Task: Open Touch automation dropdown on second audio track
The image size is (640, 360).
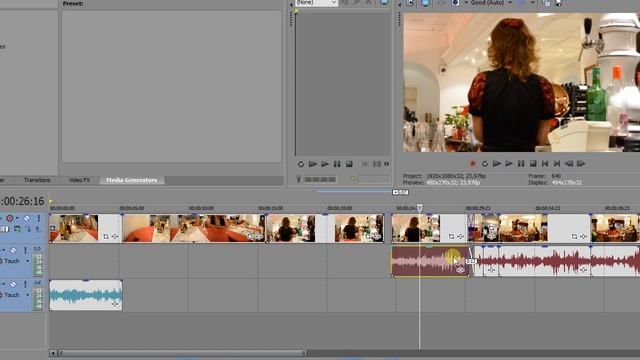Action: [28, 295]
